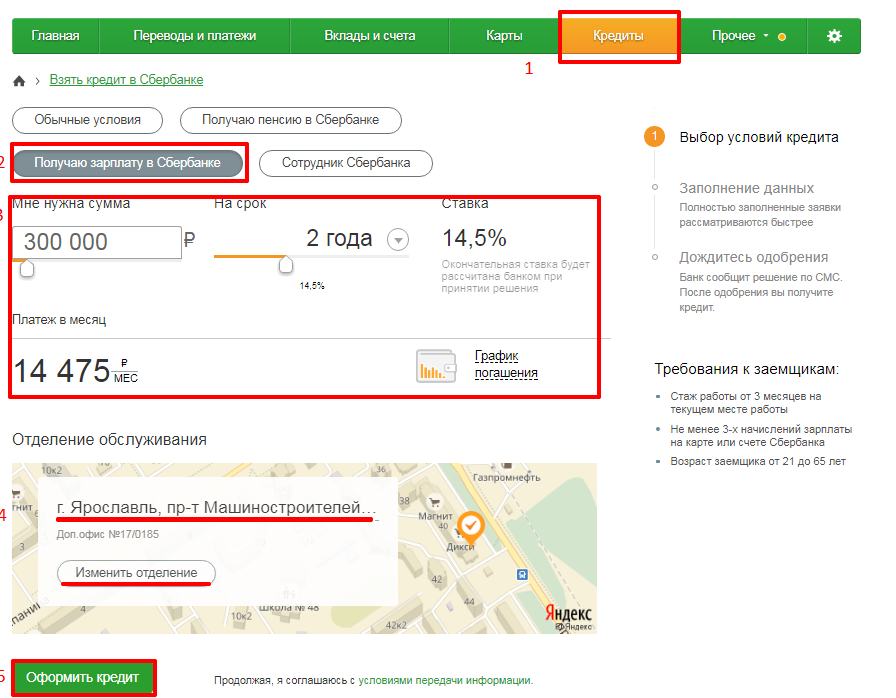Select the Обычные условия option

click(x=87, y=120)
